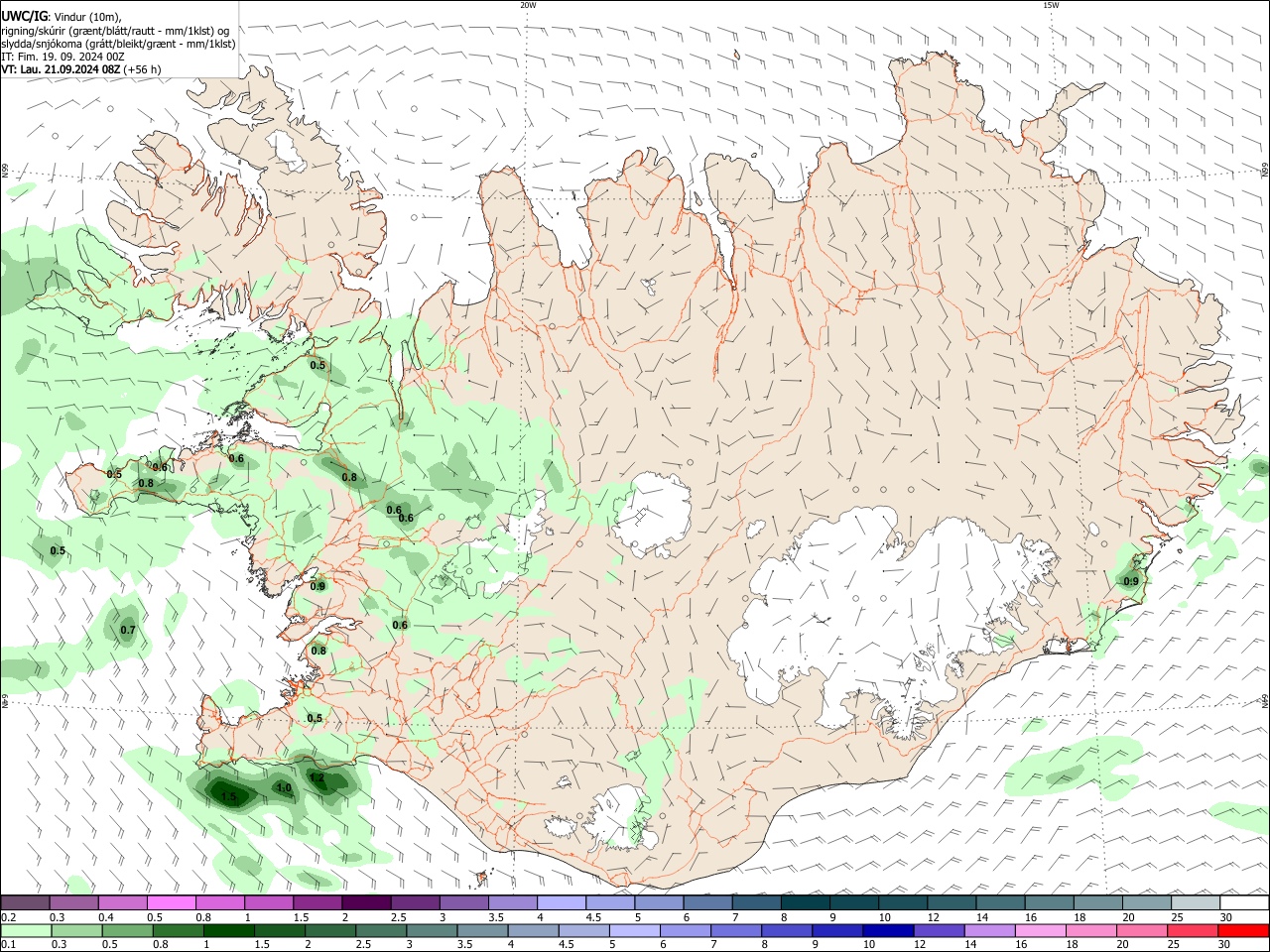
Task: Select the 0.3 green swatch in lower legend row
Action: (76, 930)
